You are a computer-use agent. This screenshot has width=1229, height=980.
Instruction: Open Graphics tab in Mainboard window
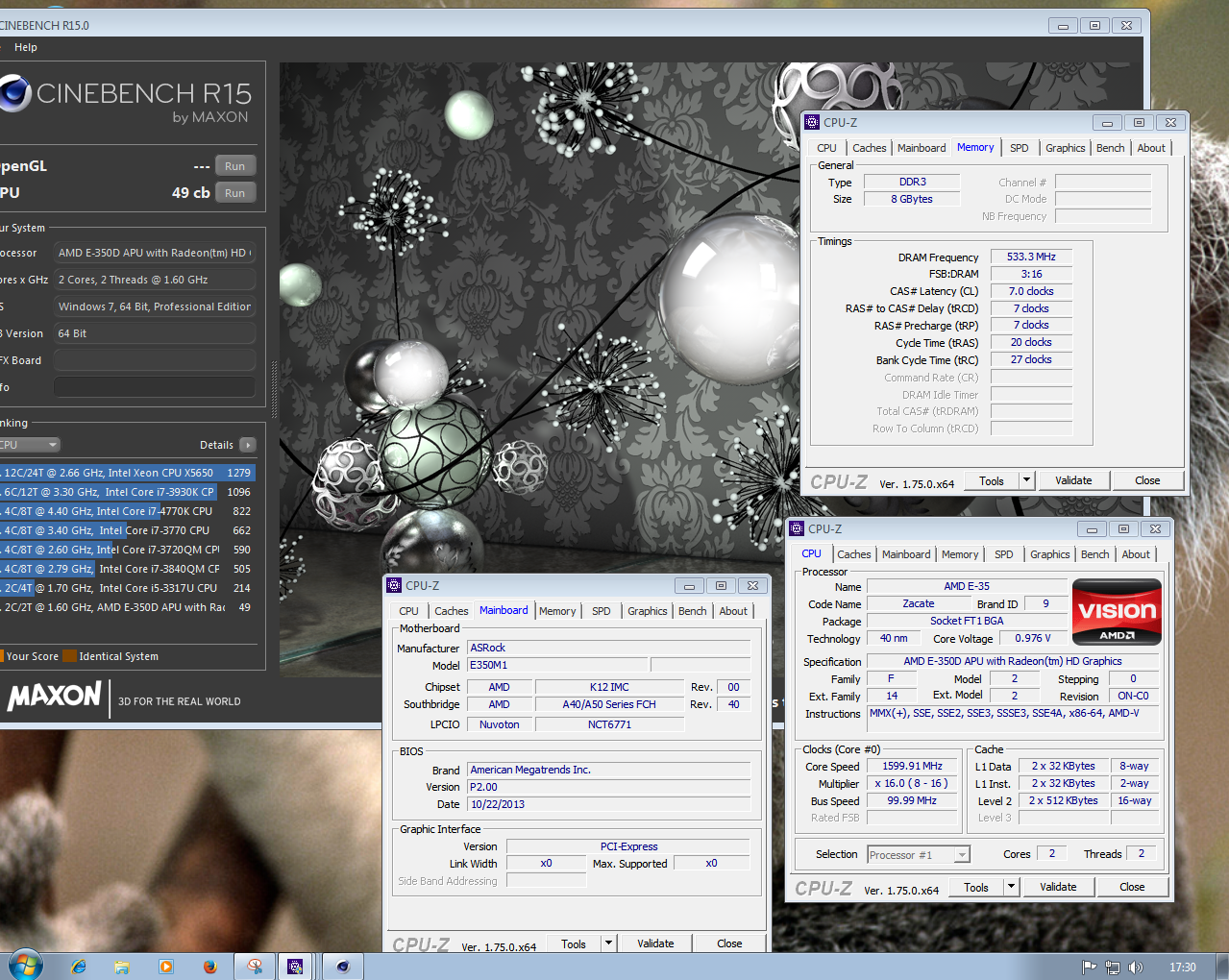tap(647, 611)
